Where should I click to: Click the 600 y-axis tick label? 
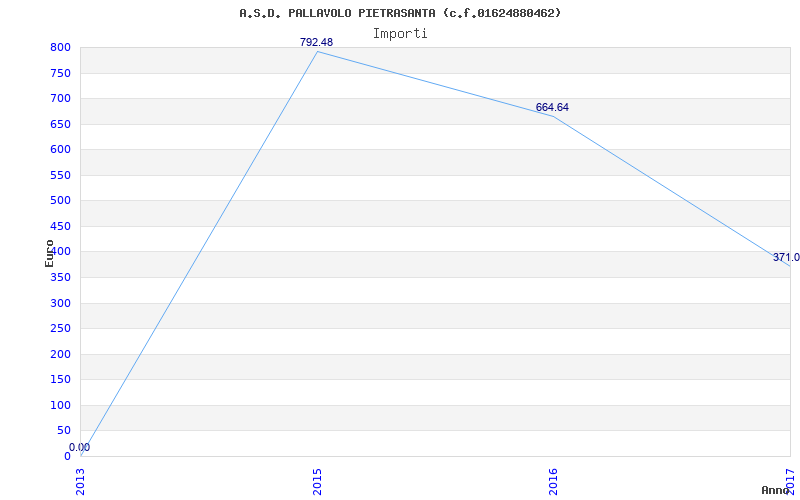point(60,149)
